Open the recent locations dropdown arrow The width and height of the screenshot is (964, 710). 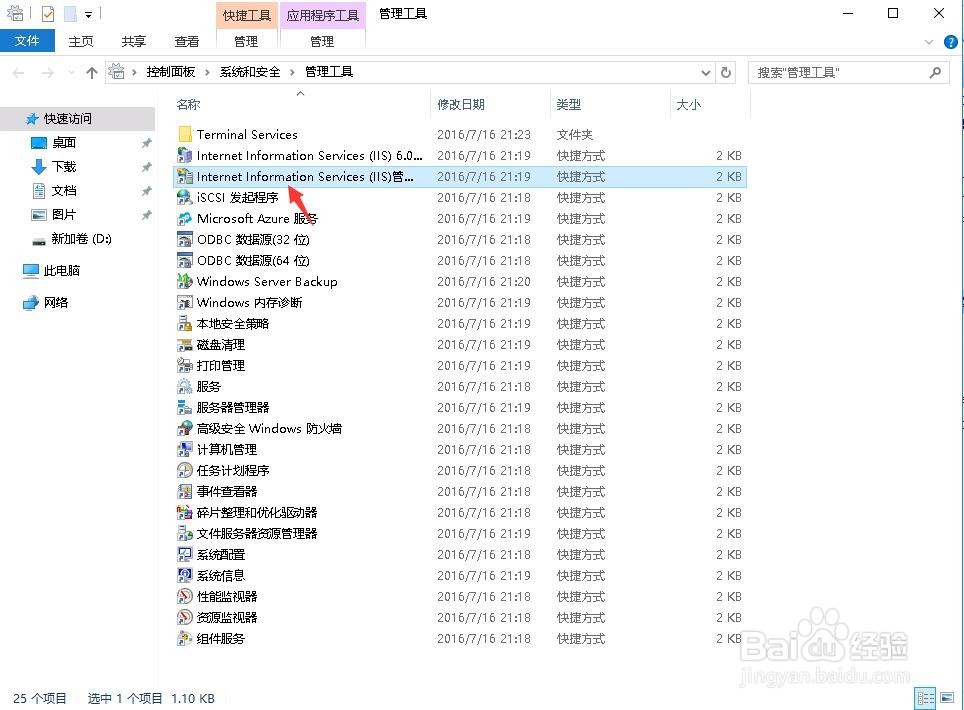click(71, 73)
